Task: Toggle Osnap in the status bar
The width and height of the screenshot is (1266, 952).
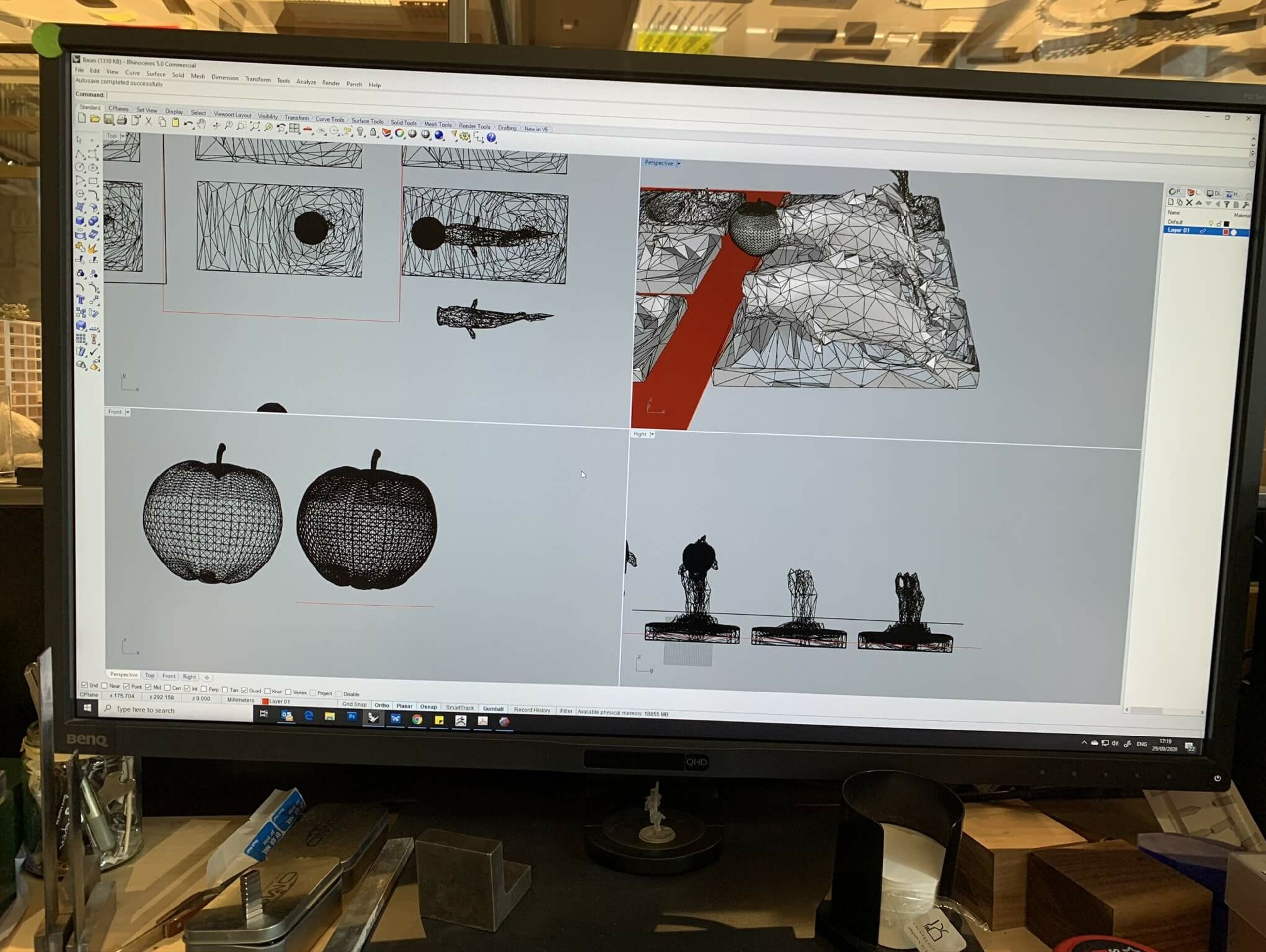Action: click(429, 707)
